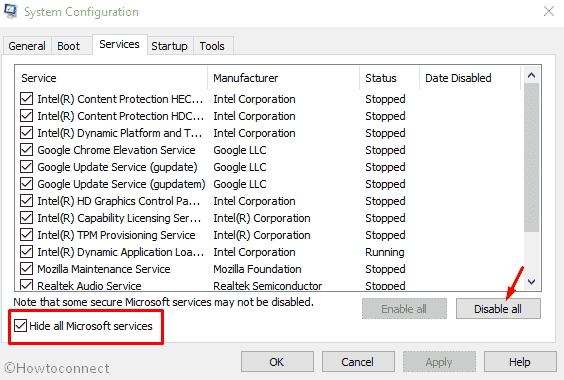Click the Cancel button
Viewport: 564px width, 380px height.
click(358, 362)
